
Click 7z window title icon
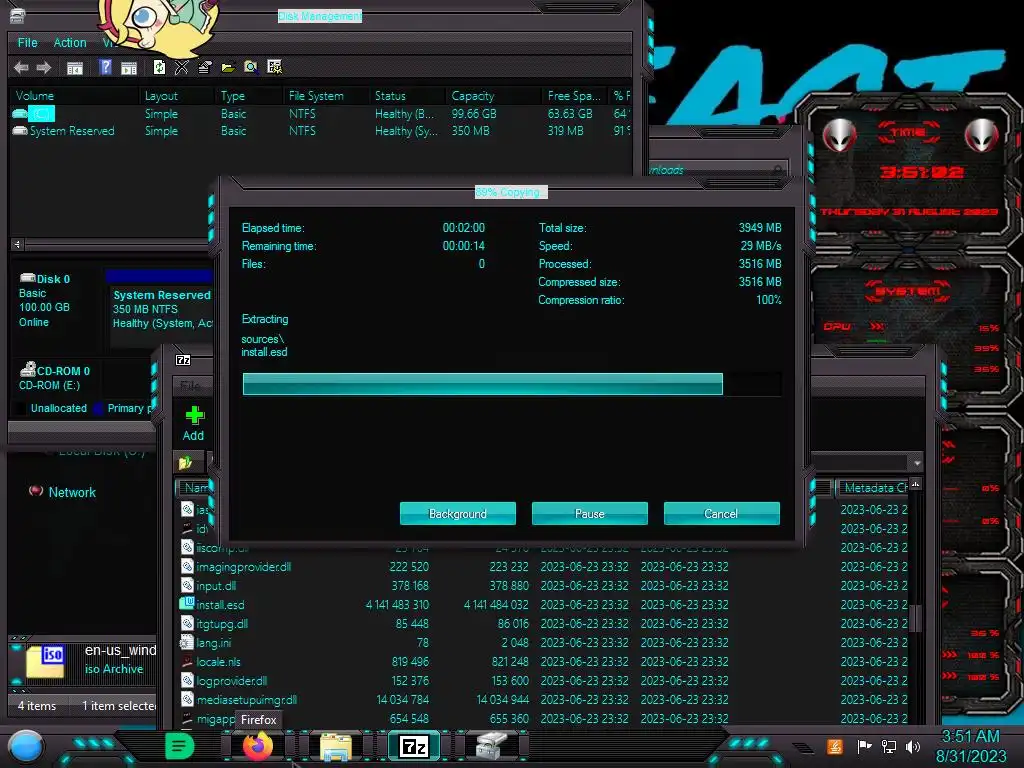click(184, 360)
